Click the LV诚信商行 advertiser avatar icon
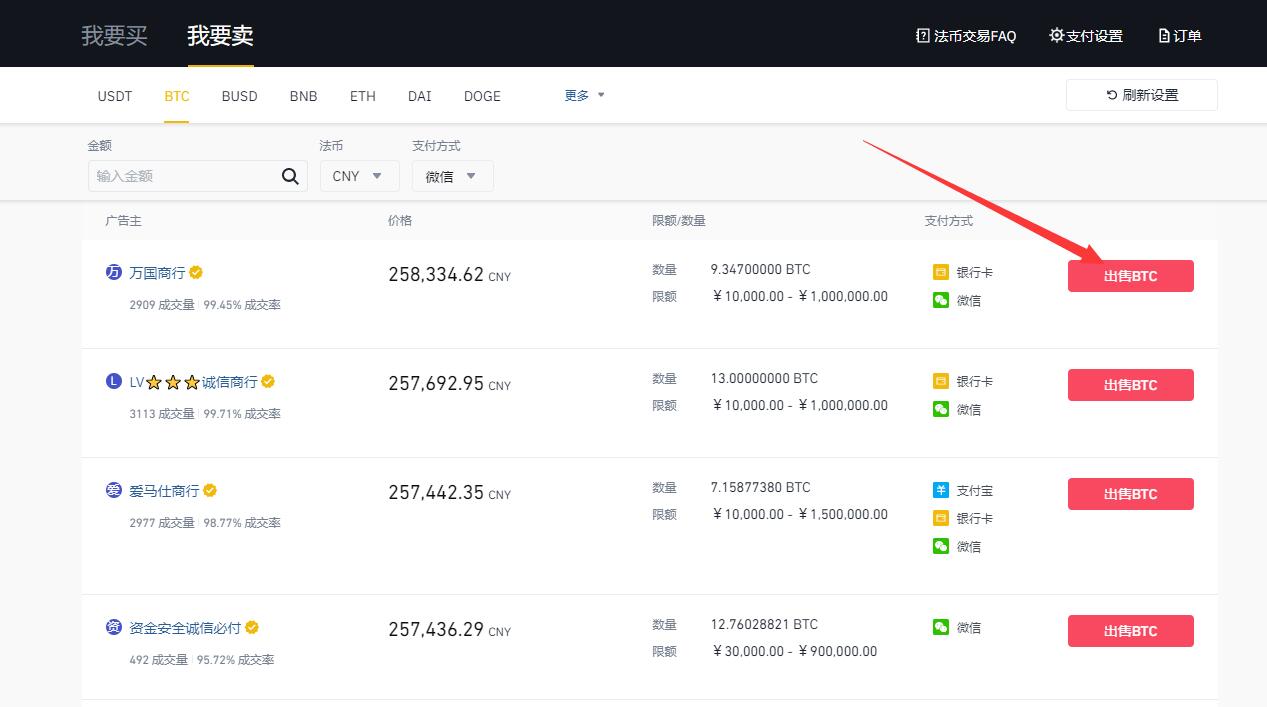 pyautogui.click(x=113, y=381)
